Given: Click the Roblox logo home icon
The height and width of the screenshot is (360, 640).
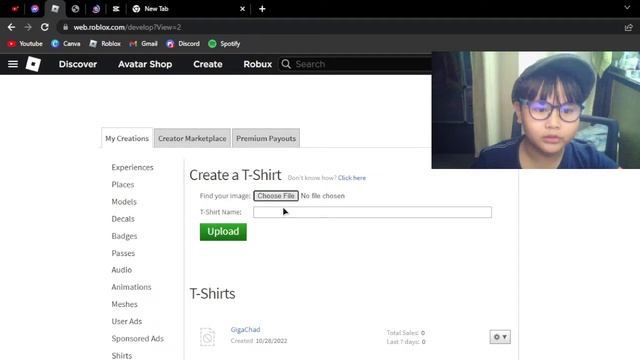Looking at the screenshot, I should coord(33,64).
